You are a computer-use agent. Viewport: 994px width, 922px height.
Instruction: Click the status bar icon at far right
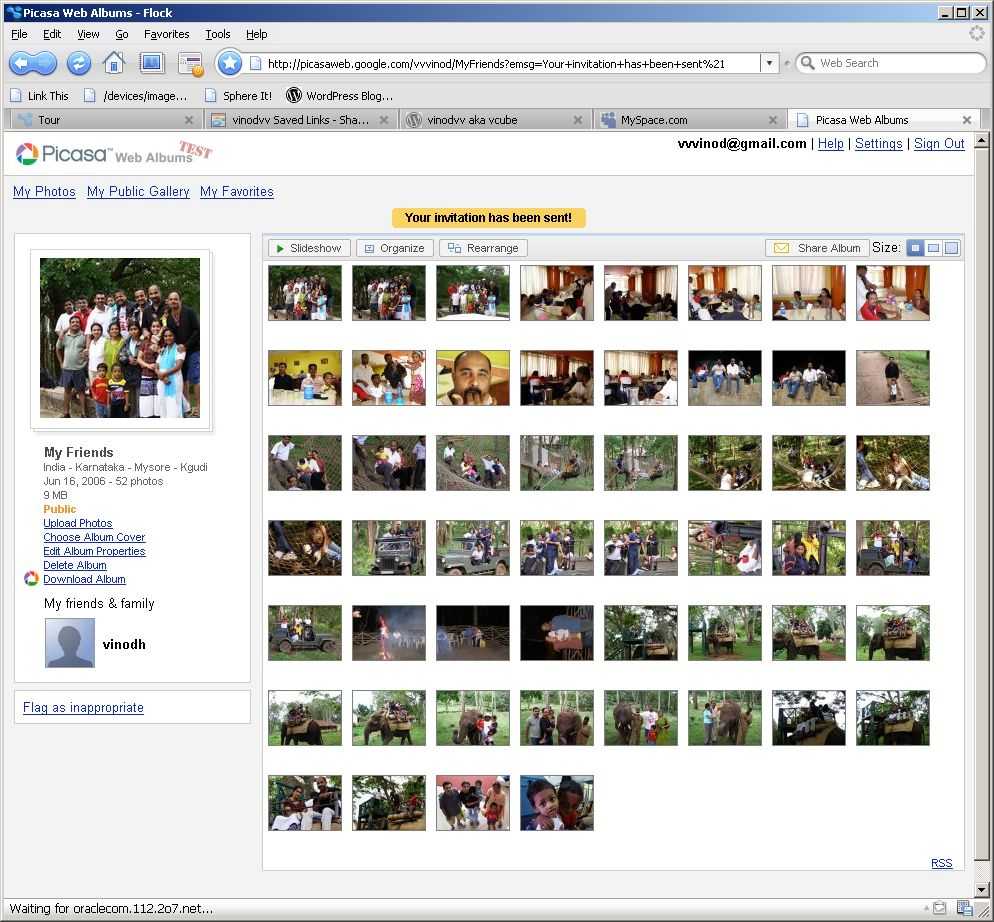pos(964,908)
